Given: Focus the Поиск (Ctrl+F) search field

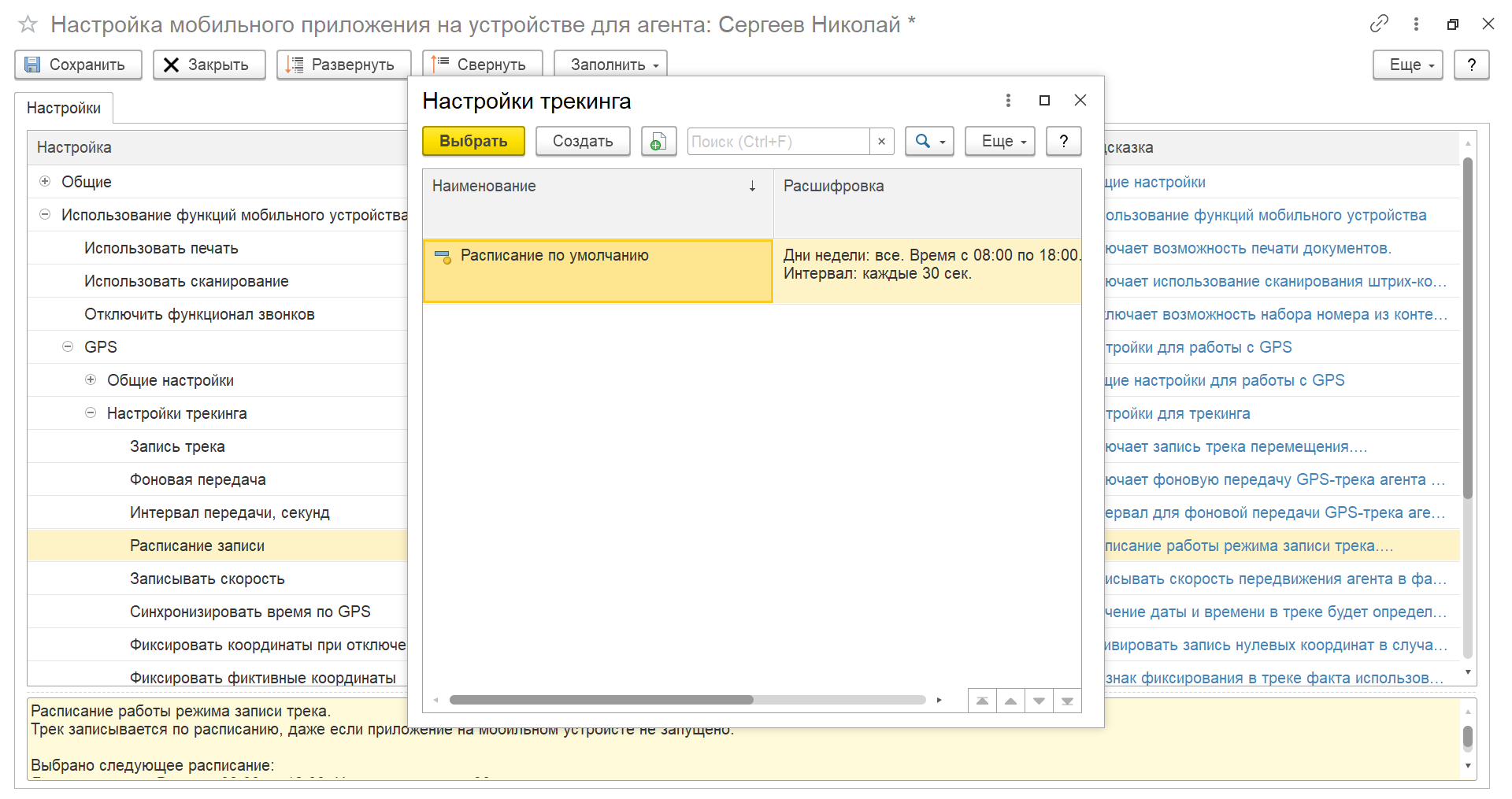Looking at the screenshot, I should (x=778, y=141).
